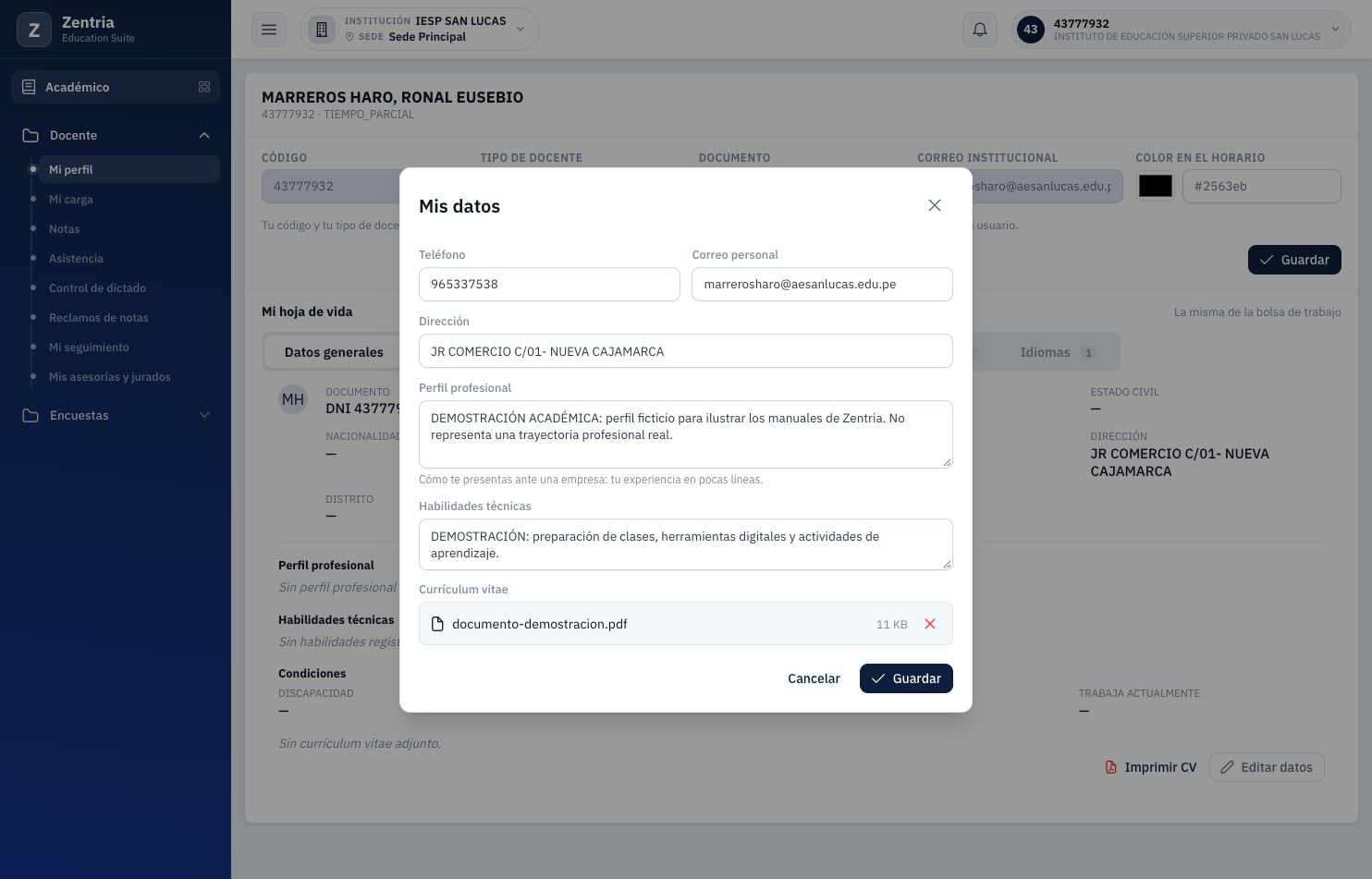Remove documento-demostracion.pdf with the red X
This screenshot has width=1372, height=879.
coord(930,624)
